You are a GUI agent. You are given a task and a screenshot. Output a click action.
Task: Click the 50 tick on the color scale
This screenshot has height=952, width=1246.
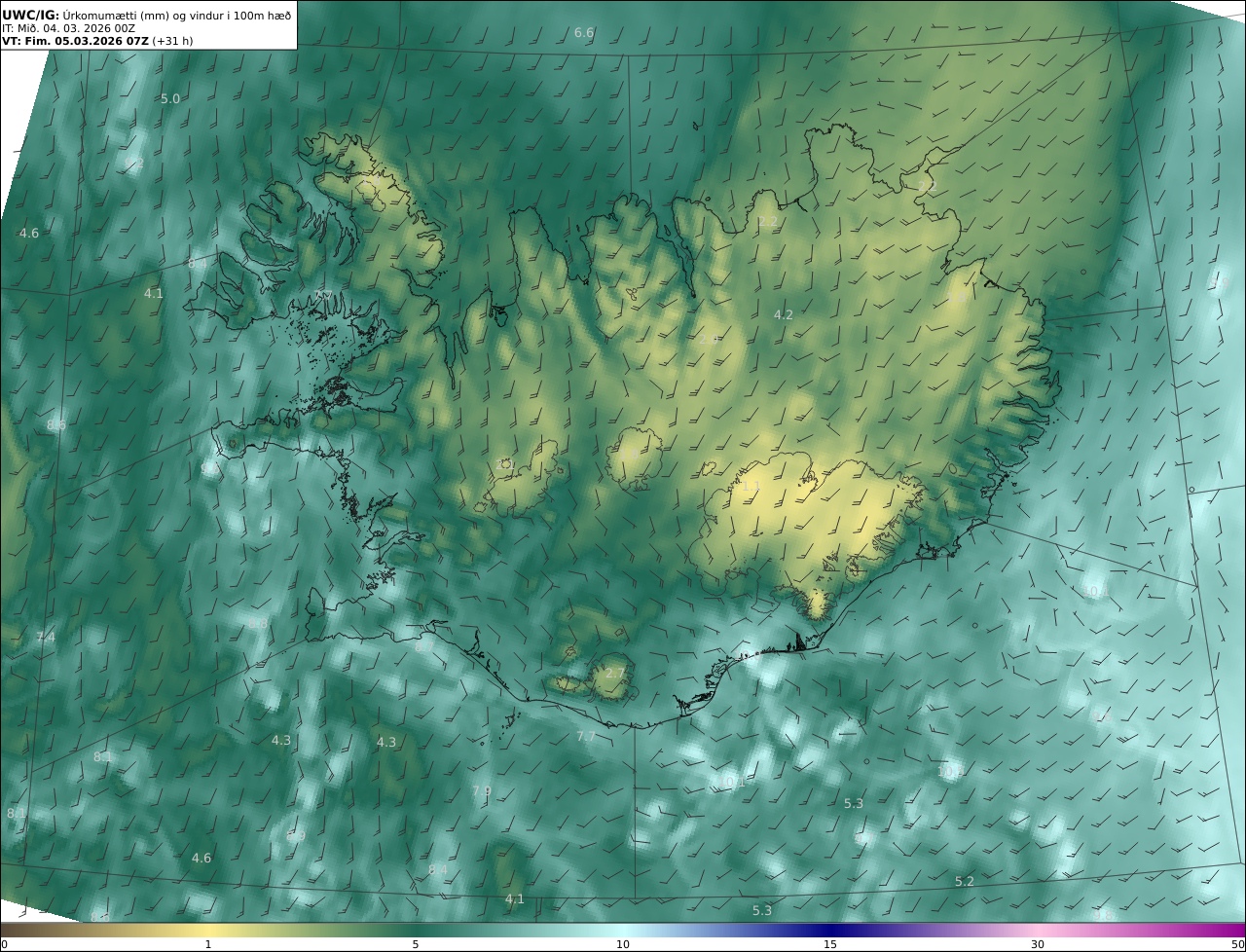[x=1237, y=944]
